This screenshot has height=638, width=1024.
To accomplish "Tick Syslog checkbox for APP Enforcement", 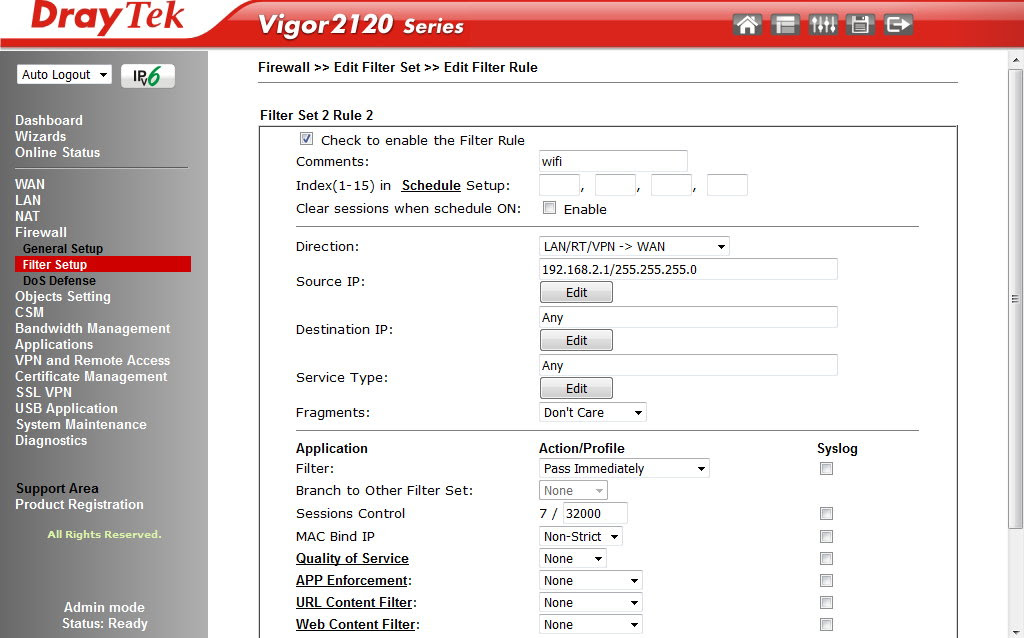I will click(826, 581).
